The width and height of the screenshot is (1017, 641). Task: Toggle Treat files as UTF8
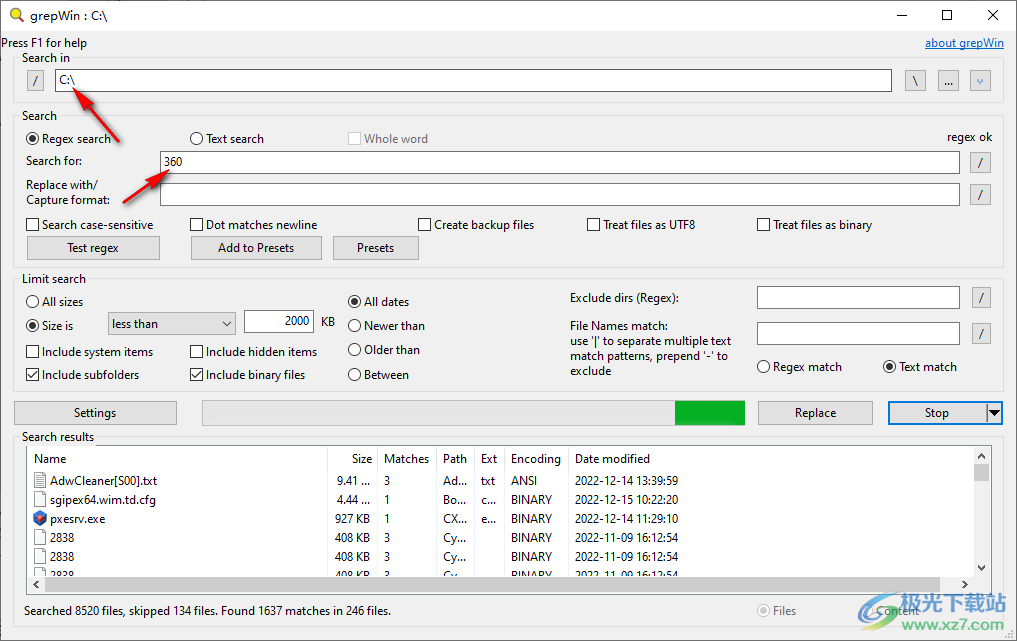[641, 224]
